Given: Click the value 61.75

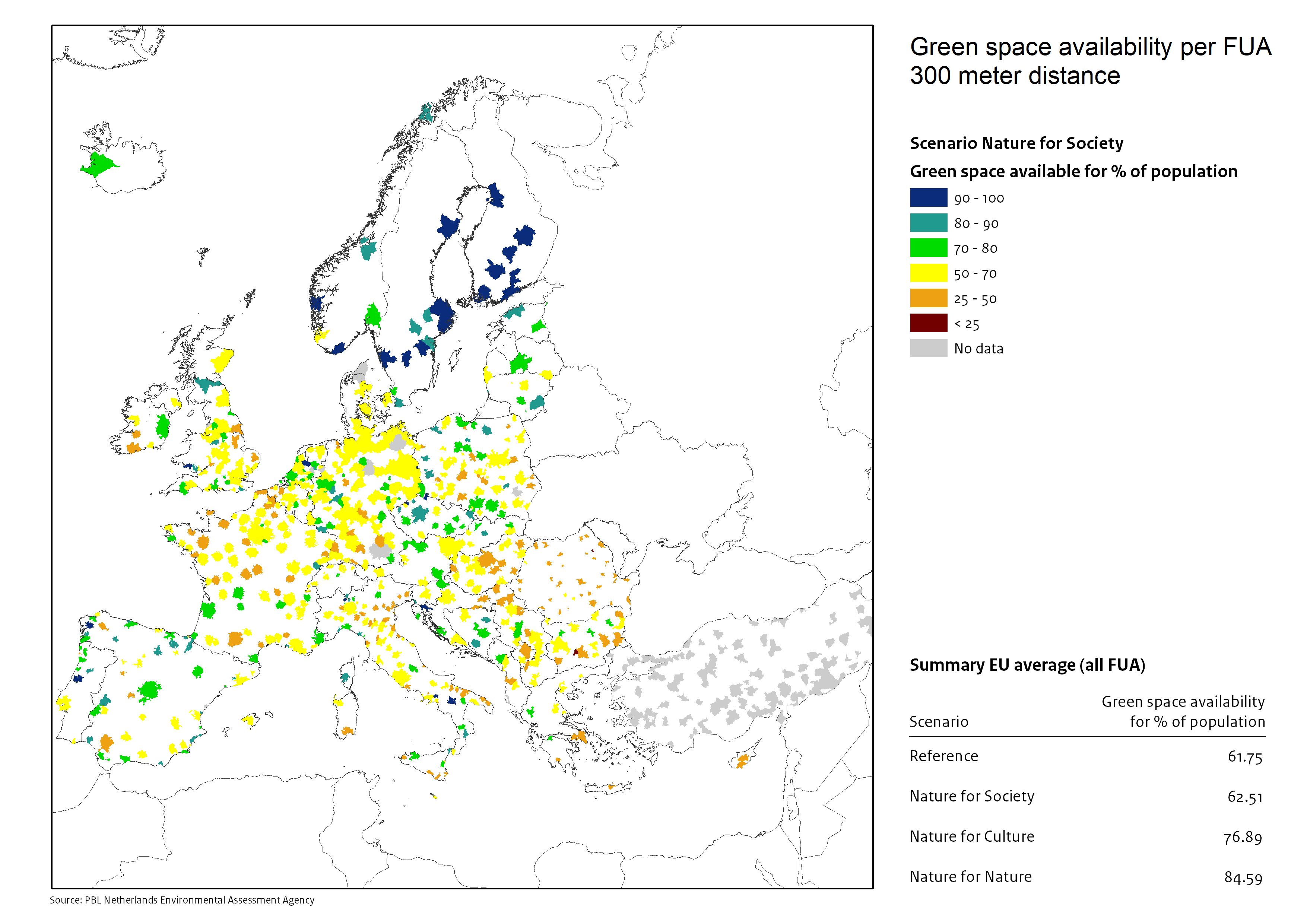Looking at the screenshot, I should (1245, 757).
